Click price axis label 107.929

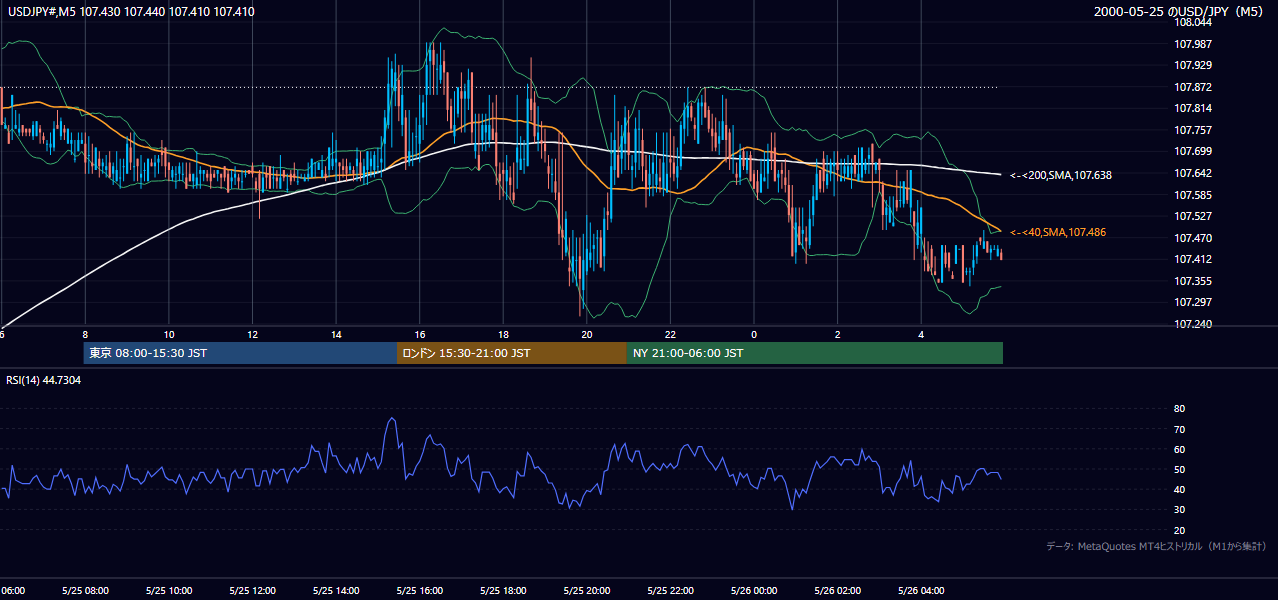[1193, 65]
